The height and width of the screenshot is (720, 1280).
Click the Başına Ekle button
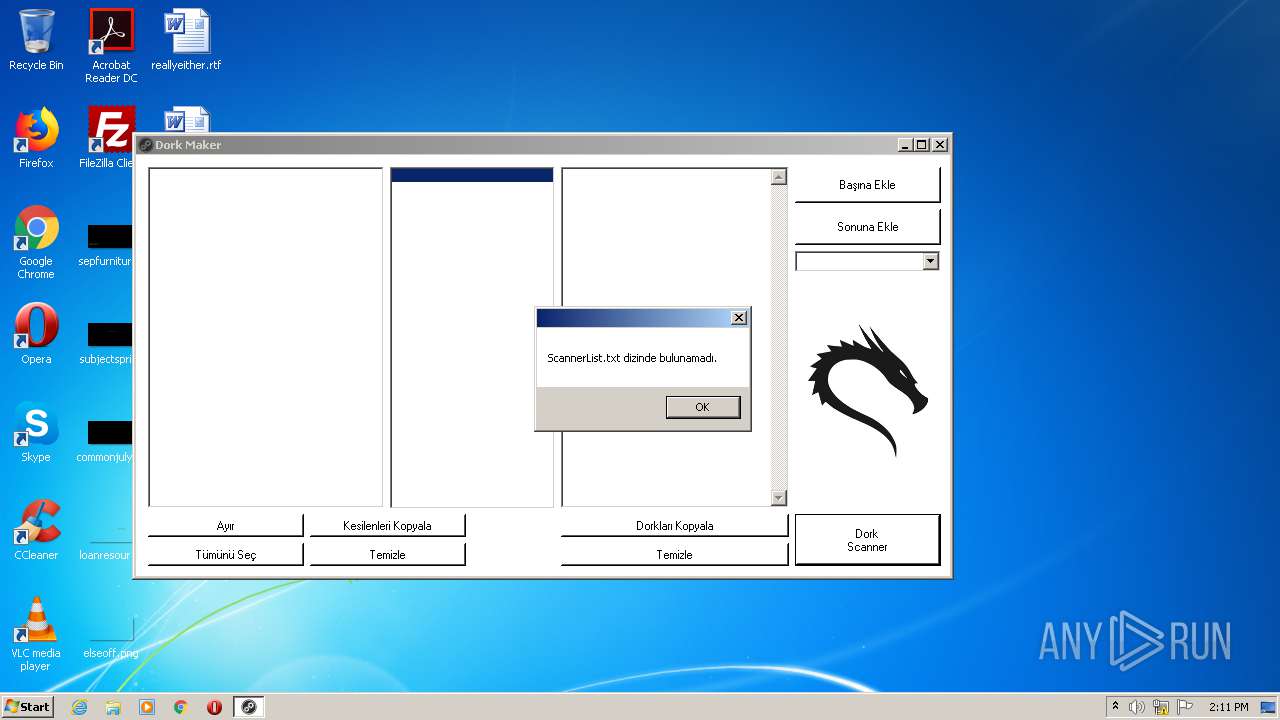(867, 185)
